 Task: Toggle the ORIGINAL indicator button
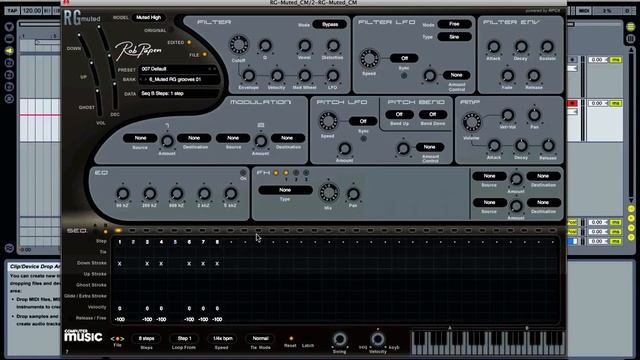tap(171, 30)
